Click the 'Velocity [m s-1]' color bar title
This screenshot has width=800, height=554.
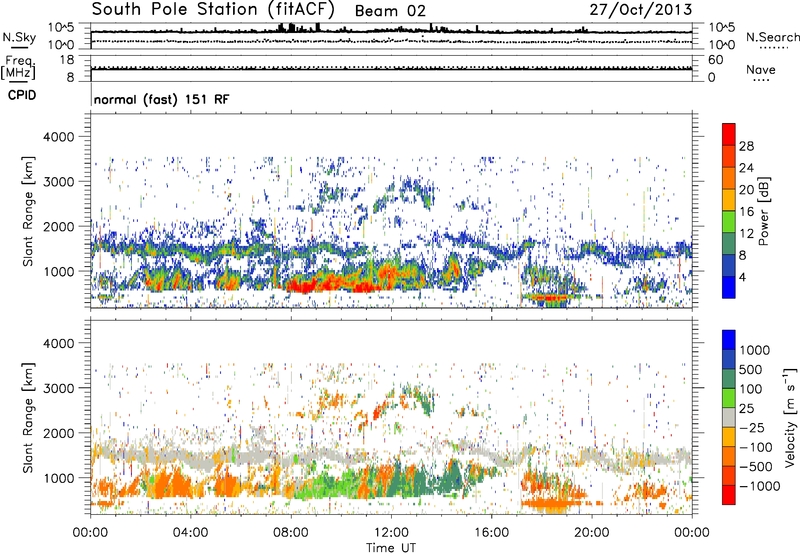[790, 417]
